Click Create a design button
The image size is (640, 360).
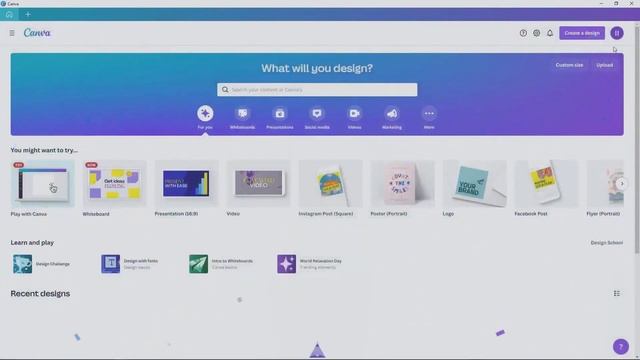click(582, 33)
